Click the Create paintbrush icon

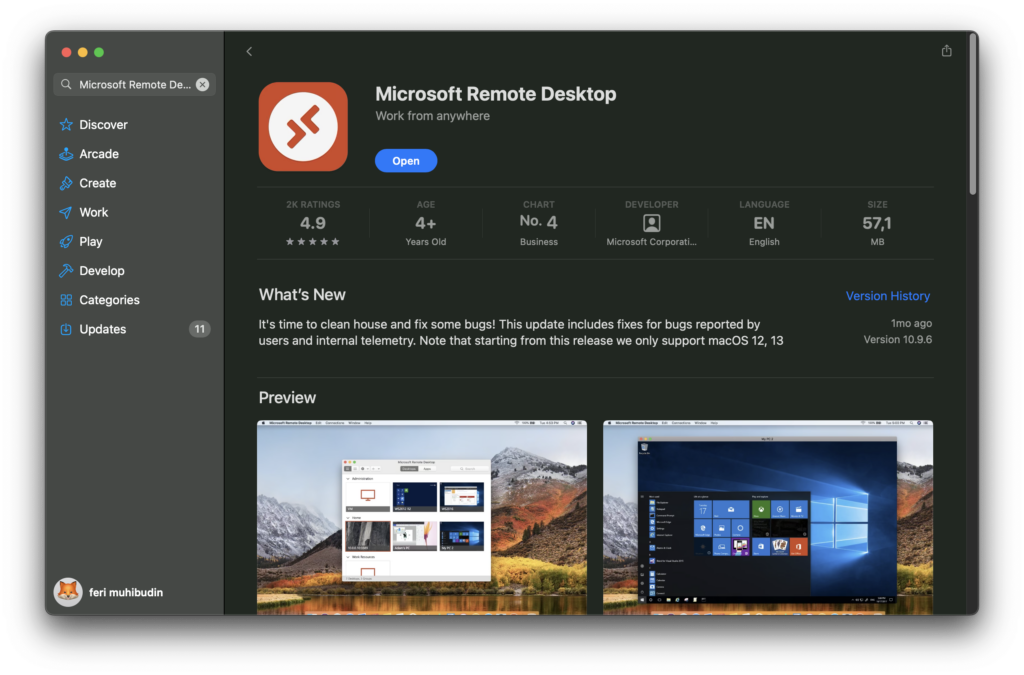point(66,183)
